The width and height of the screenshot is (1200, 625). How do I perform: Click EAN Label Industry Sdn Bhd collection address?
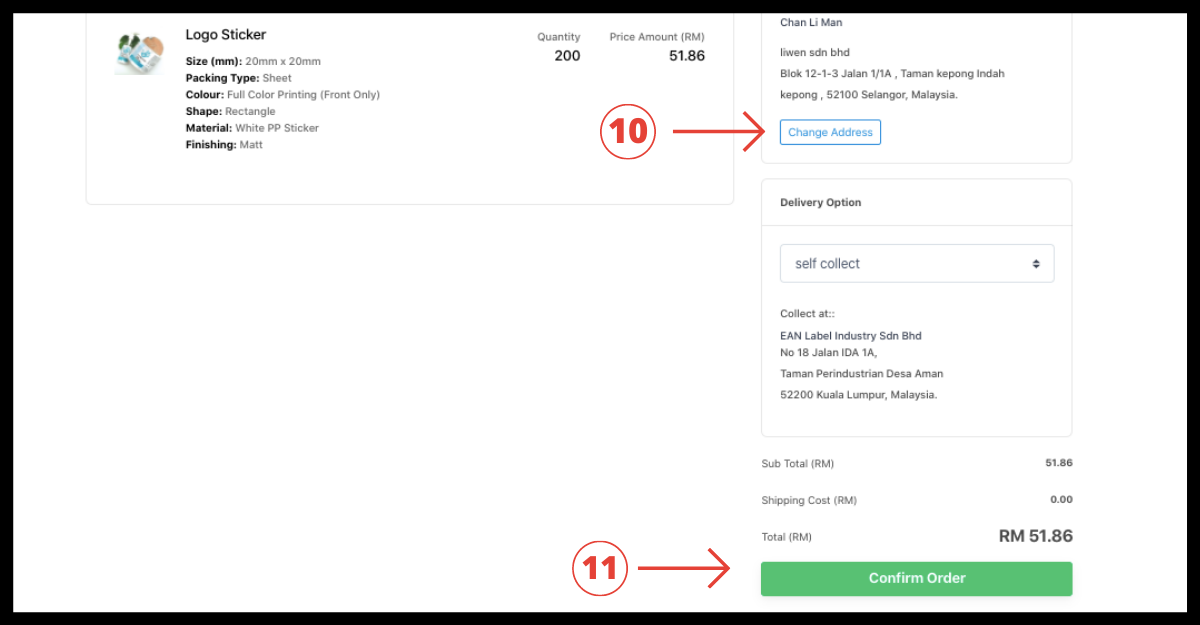[850, 336]
